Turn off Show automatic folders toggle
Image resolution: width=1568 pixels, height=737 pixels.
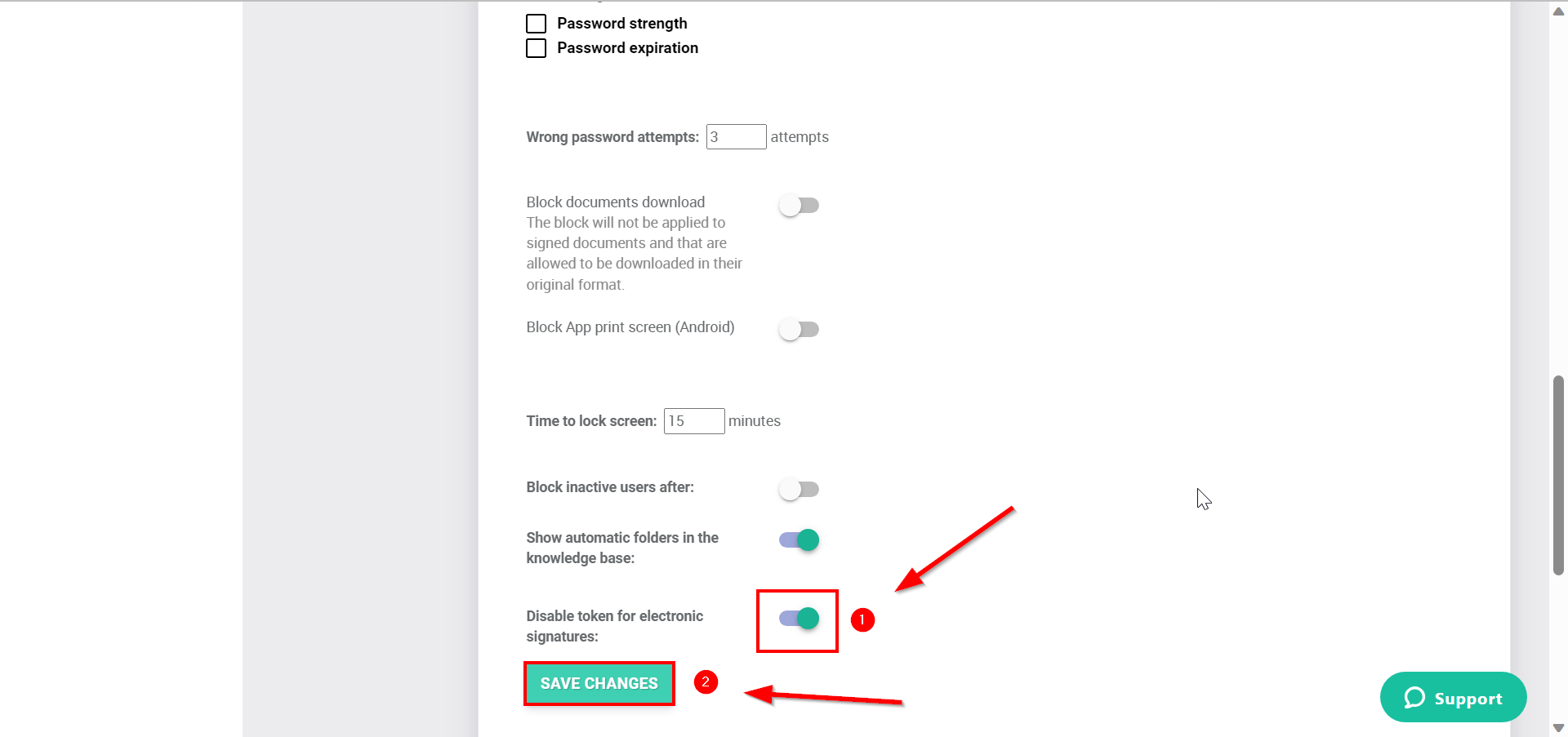pyautogui.click(x=799, y=539)
